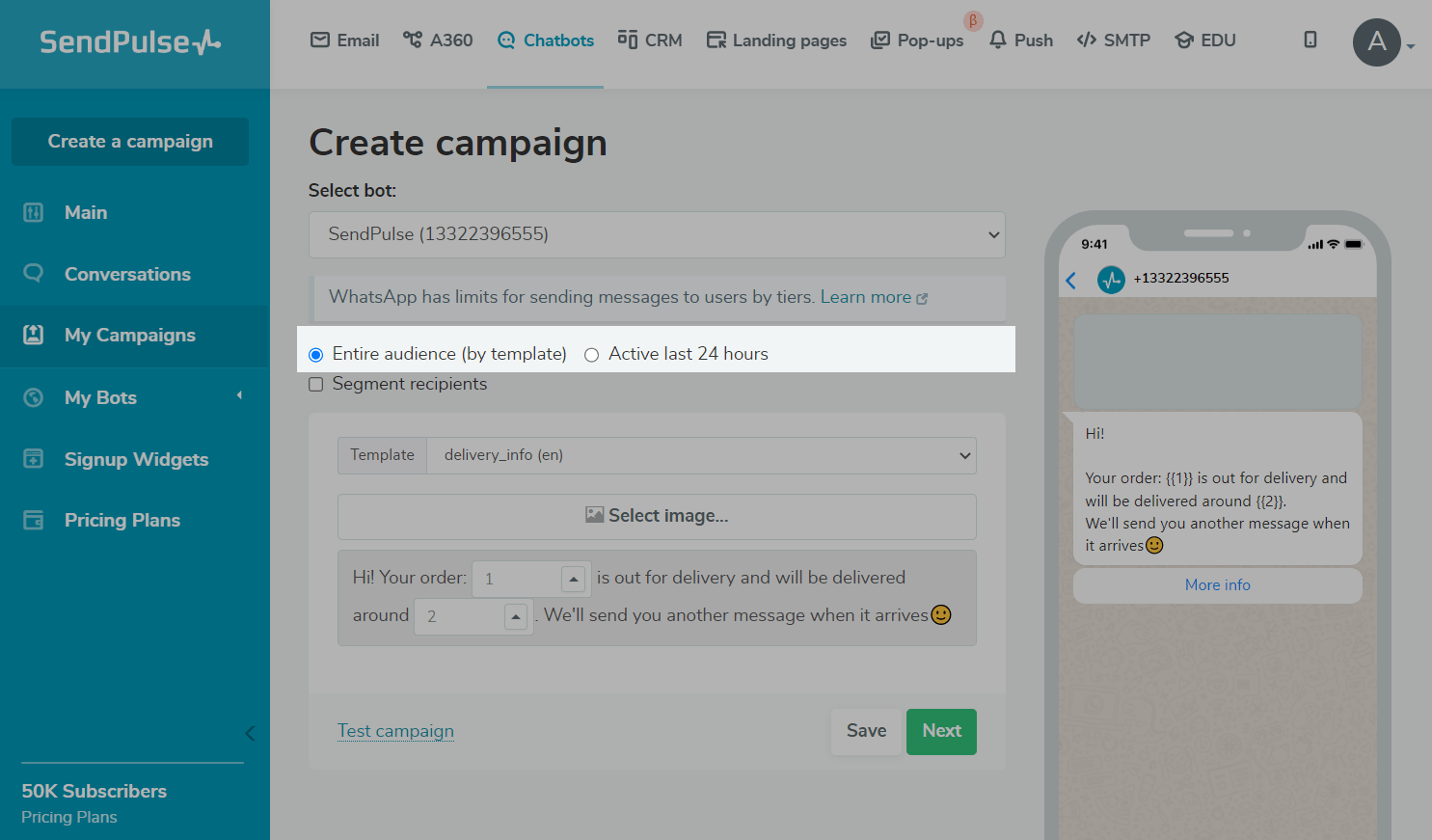Open the Test campaign link

pyautogui.click(x=395, y=731)
